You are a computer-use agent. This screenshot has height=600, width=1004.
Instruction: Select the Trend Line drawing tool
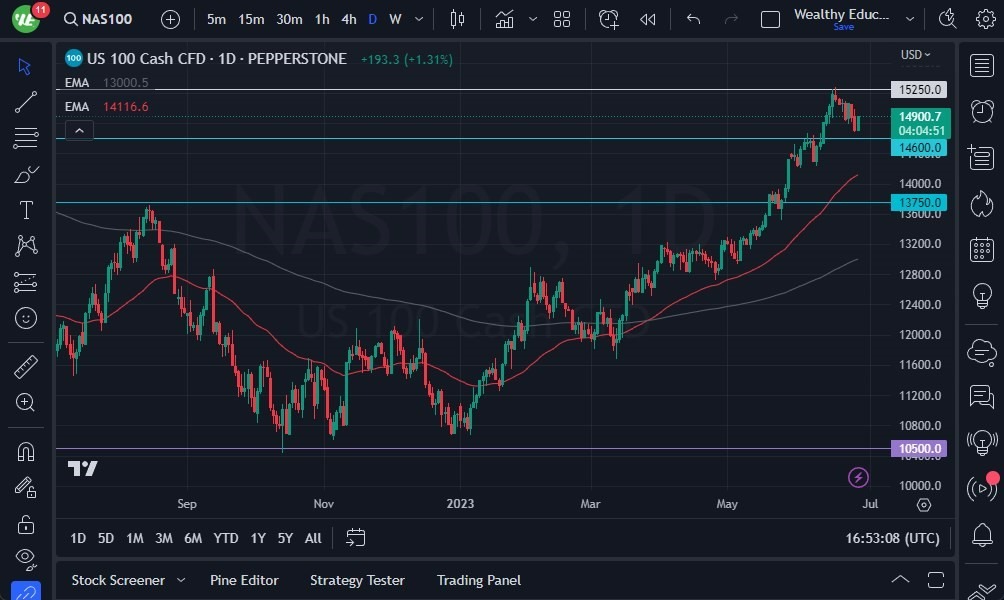click(x=25, y=102)
